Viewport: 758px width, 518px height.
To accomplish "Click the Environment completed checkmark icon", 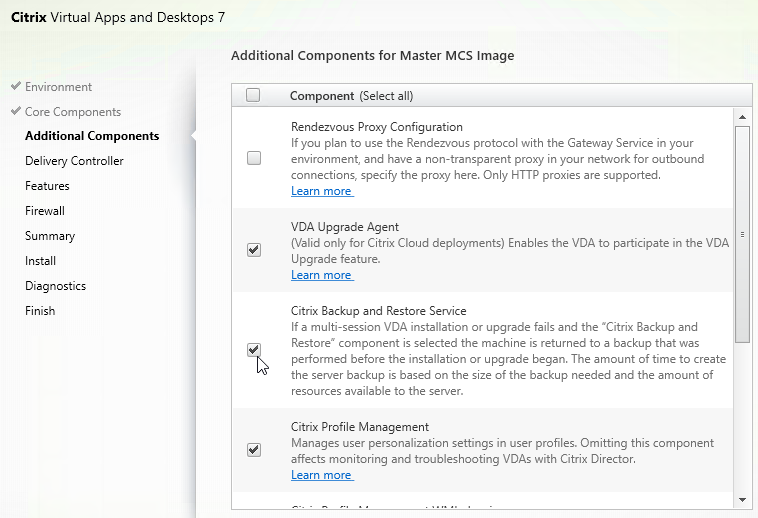I will [15, 86].
